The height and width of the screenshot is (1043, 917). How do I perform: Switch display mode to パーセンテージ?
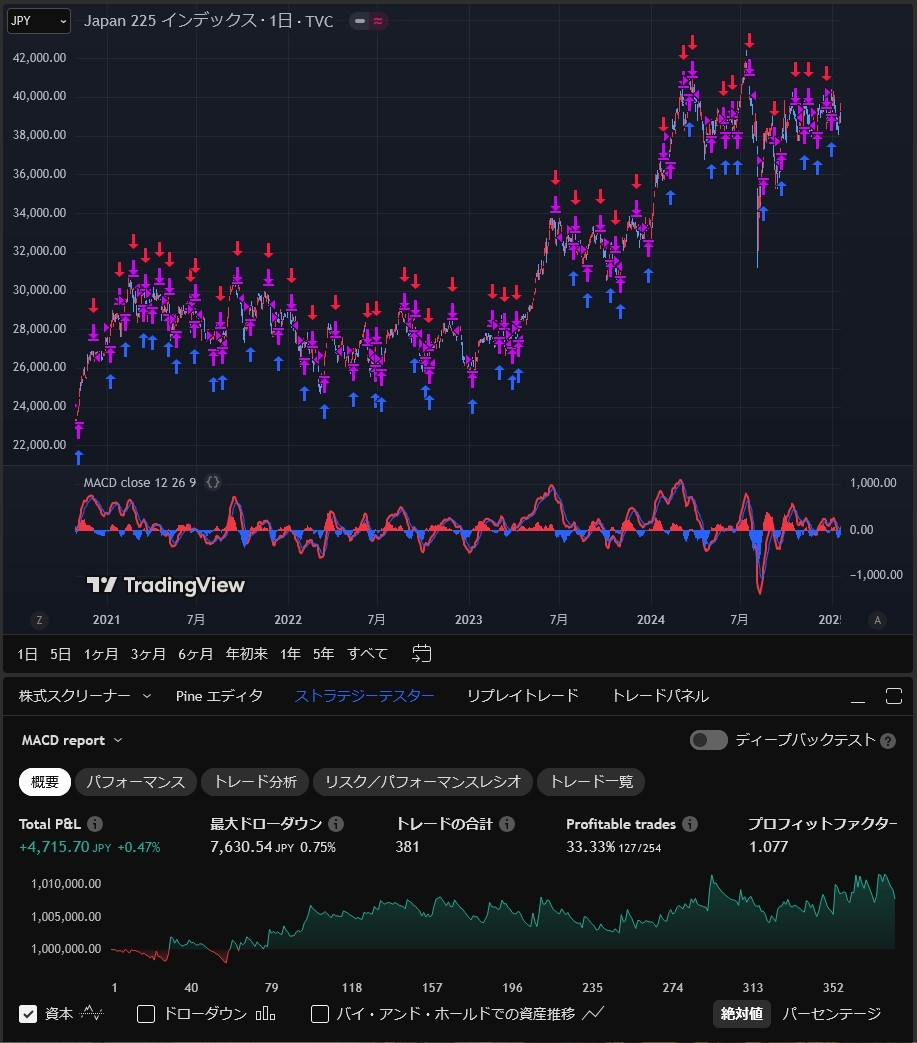point(829,1013)
